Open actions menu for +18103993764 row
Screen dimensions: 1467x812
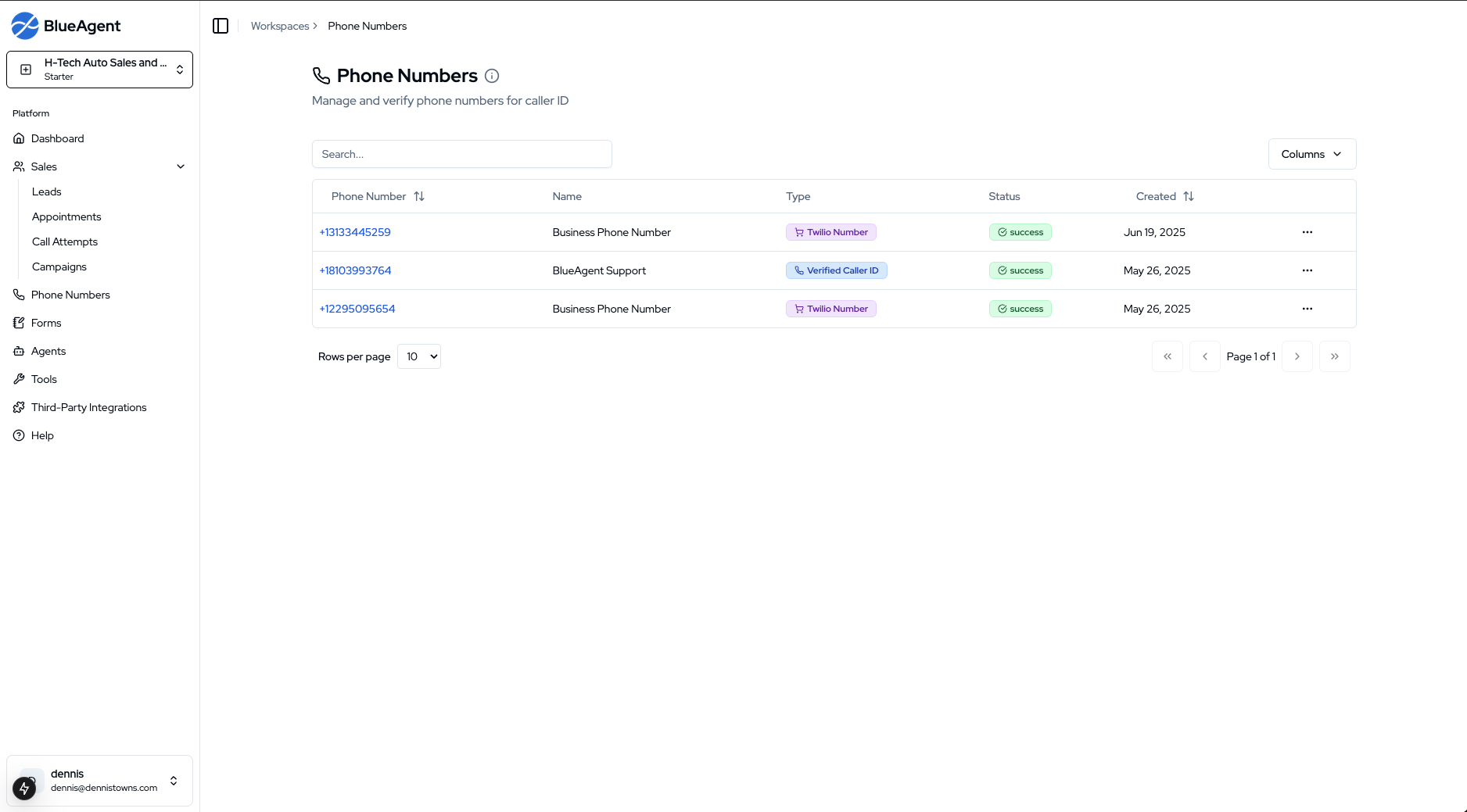[x=1307, y=270]
